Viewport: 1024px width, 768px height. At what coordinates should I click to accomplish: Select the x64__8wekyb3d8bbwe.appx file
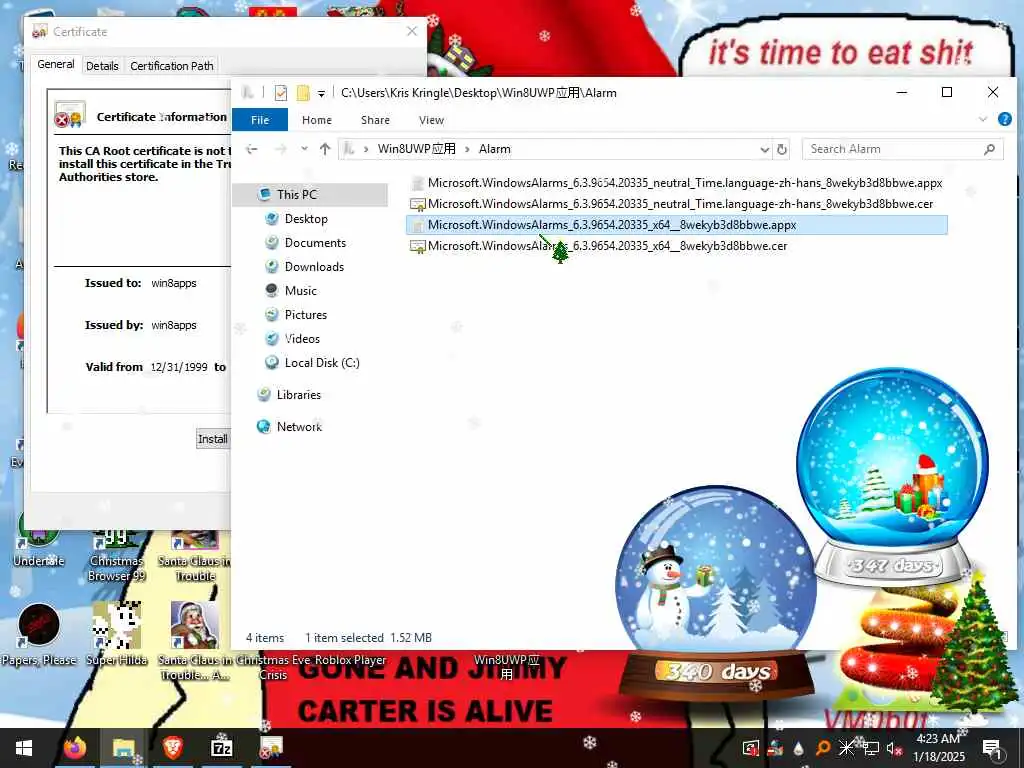coord(677,225)
